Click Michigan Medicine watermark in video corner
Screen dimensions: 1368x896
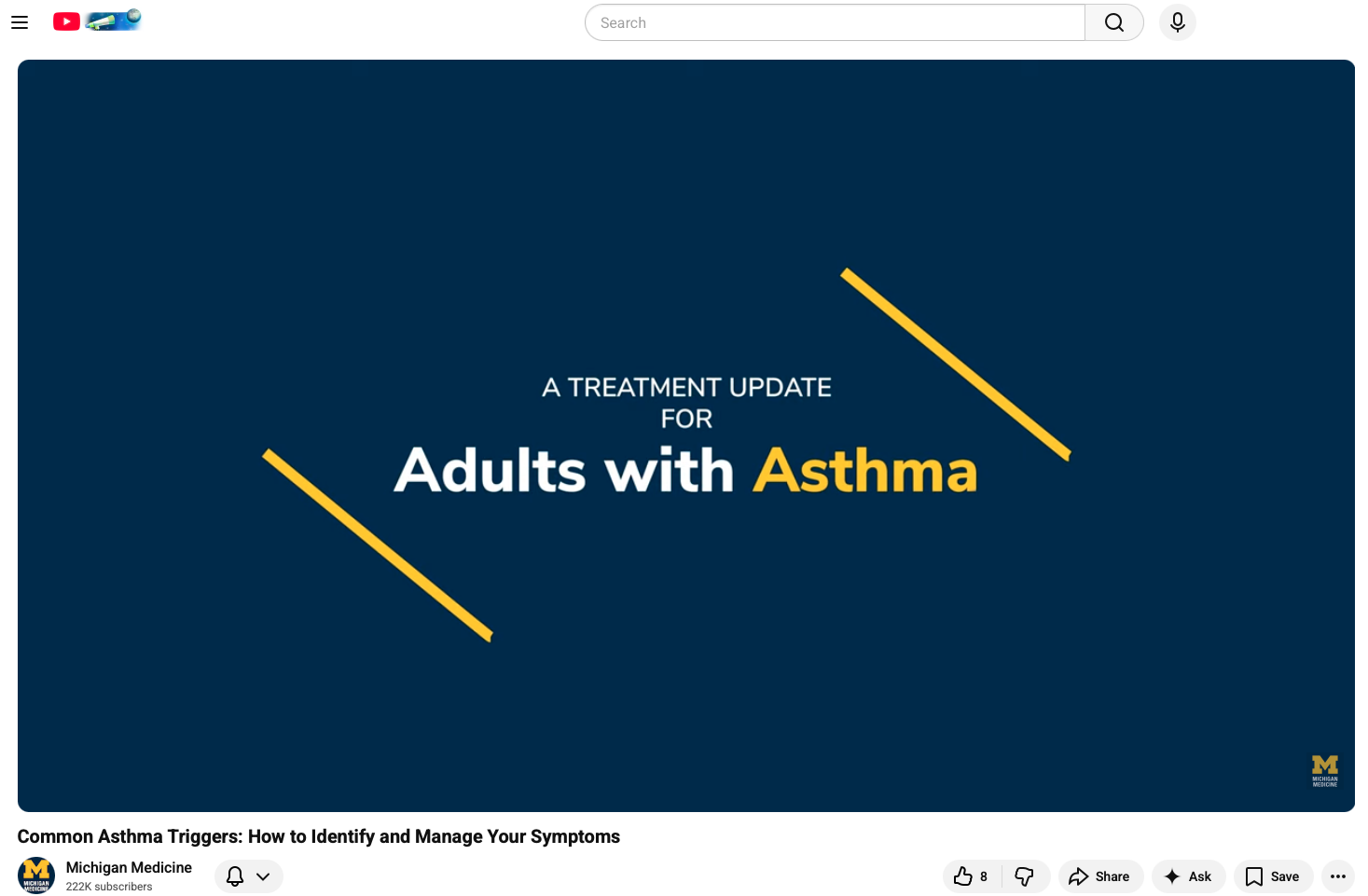[x=1324, y=771]
